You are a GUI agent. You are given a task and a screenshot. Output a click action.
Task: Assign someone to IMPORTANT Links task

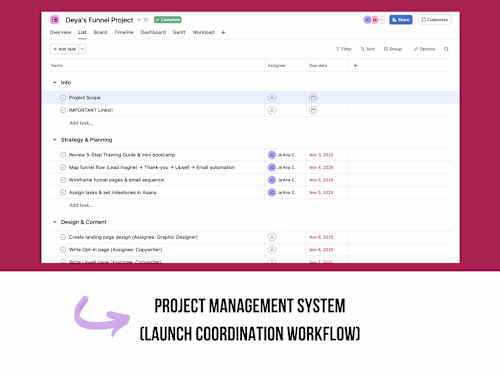(272, 110)
